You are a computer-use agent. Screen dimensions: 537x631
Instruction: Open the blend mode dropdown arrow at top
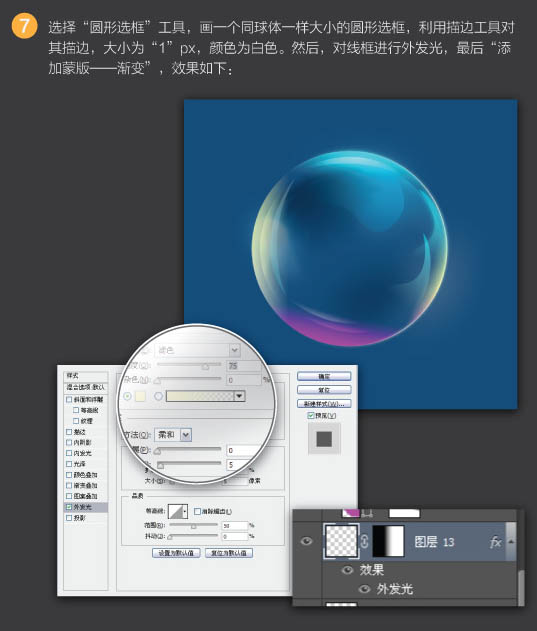tap(235, 350)
